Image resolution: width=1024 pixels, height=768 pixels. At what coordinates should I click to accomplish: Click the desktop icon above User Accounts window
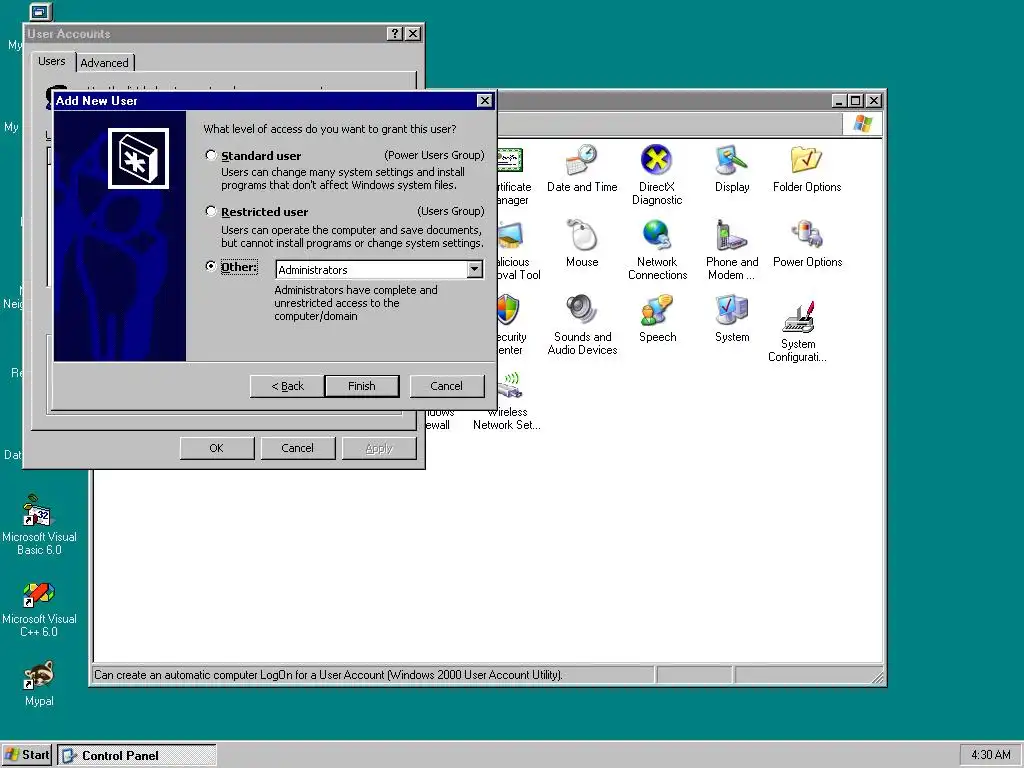pos(40,11)
